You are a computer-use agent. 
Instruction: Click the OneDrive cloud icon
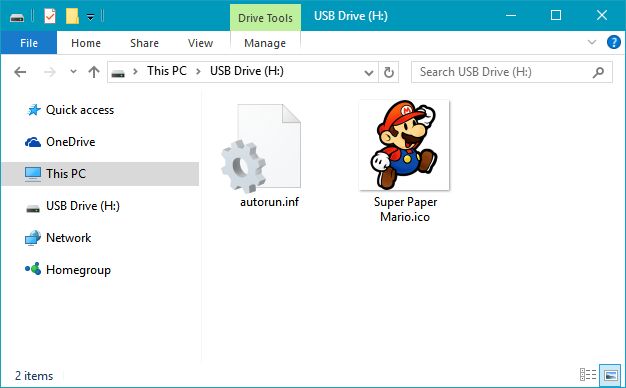pyautogui.click(x=33, y=142)
